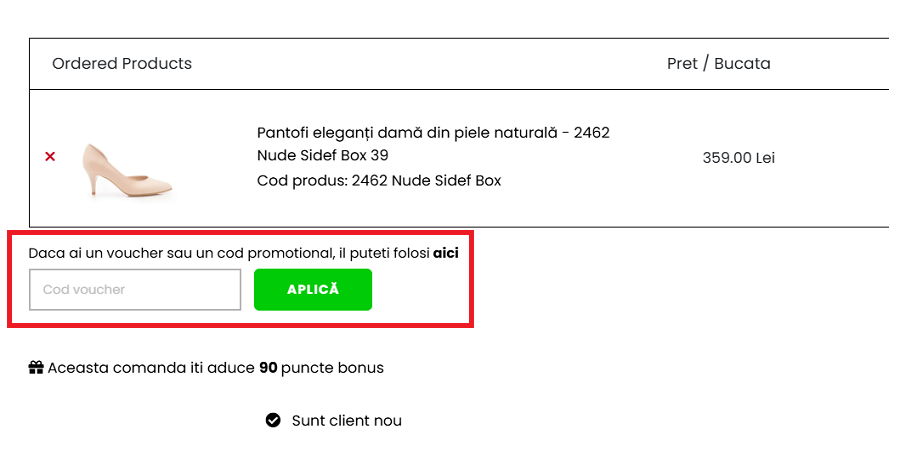Click the "Aceasta comanda iti aduce" text
The width and height of the screenshot is (900, 450).
click(150, 368)
